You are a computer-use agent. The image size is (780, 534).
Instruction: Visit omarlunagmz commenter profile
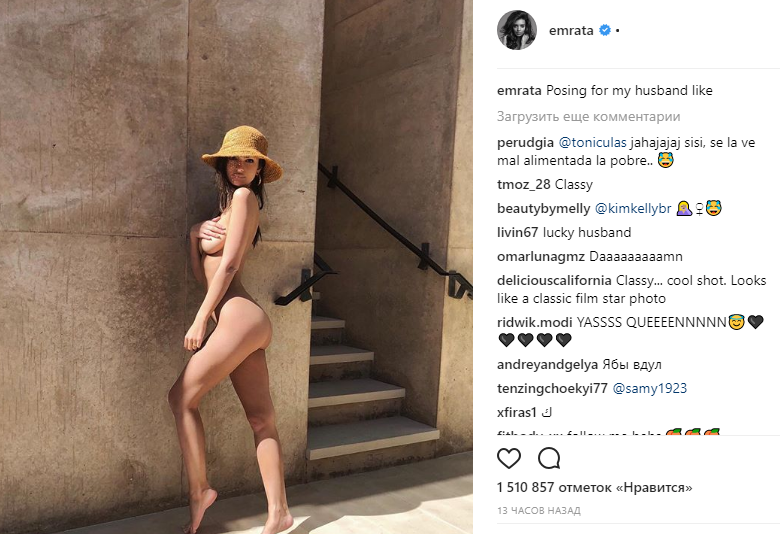tap(541, 256)
